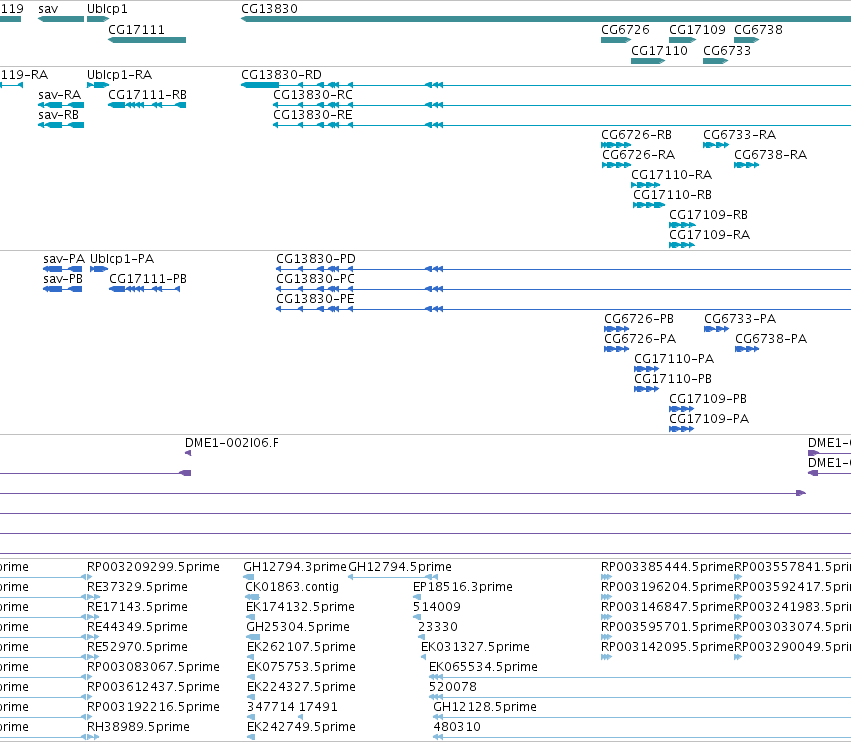Select the CG6738-RA transcript glyph
This screenshot has height=742, width=851.
(x=746, y=165)
